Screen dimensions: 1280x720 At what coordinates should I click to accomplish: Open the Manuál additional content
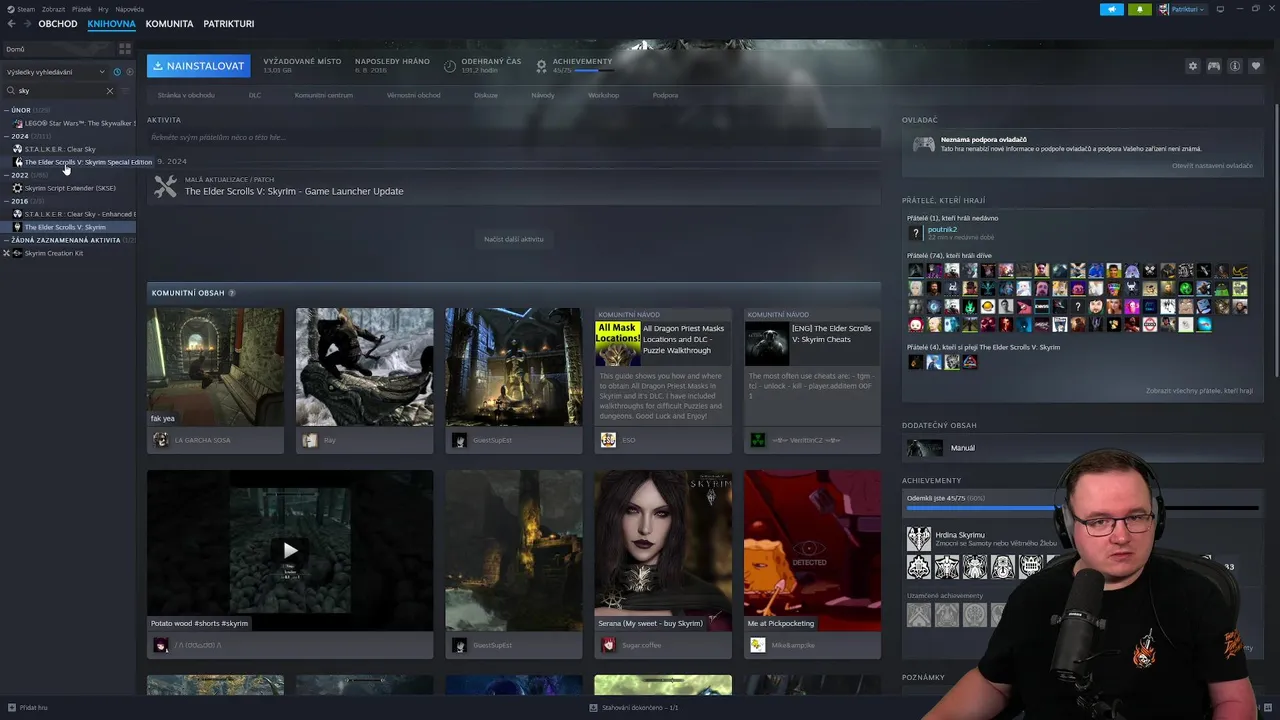coord(1083,448)
